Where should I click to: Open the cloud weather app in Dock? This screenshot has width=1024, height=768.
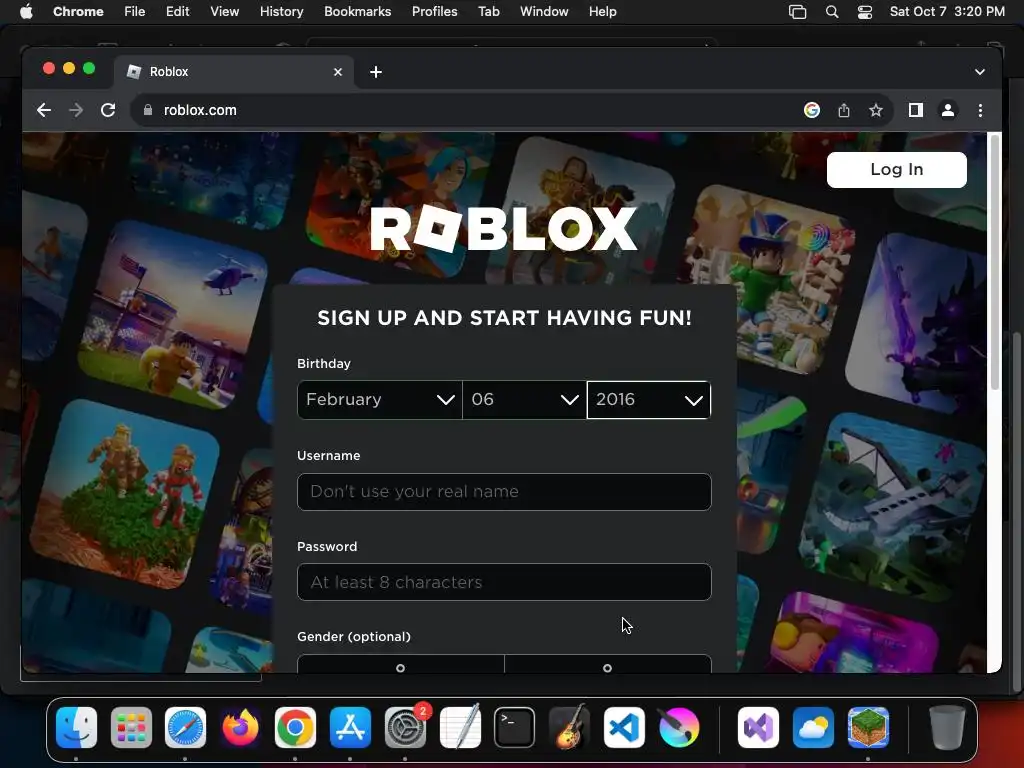[x=813, y=727]
